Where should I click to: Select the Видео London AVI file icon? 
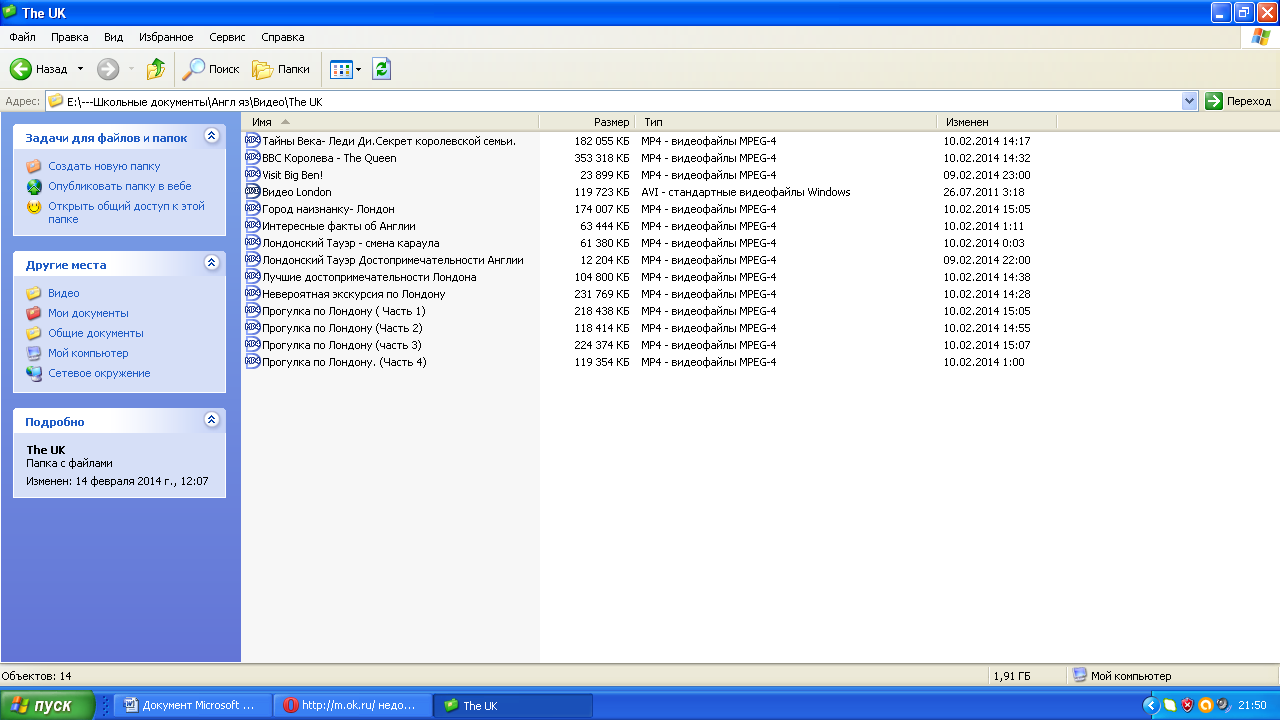coord(253,192)
